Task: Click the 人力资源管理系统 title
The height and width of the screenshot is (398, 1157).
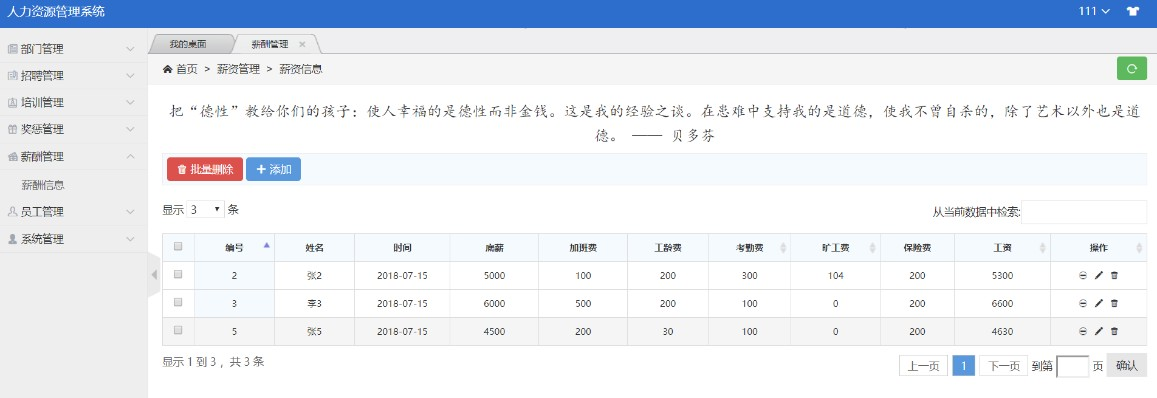Action: pos(56,11)
